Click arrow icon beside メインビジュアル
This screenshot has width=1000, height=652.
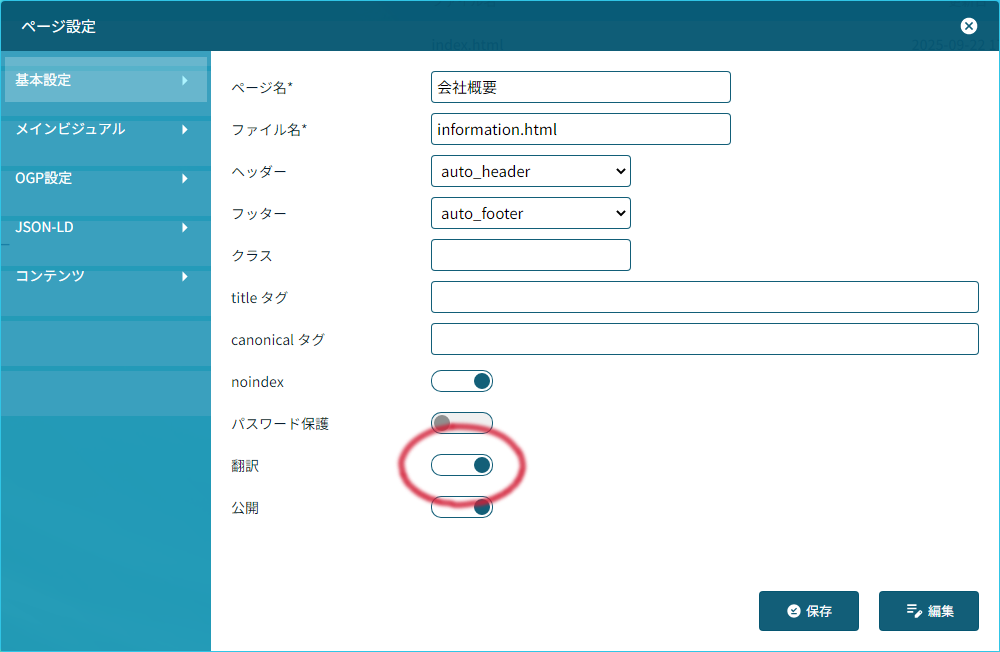tap(185, 130)
